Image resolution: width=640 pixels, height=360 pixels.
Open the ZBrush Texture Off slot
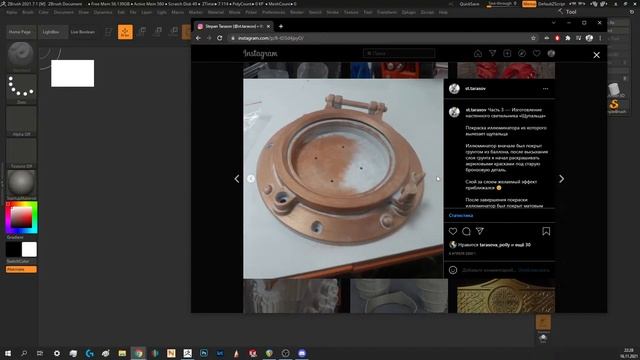coord(21,153)
